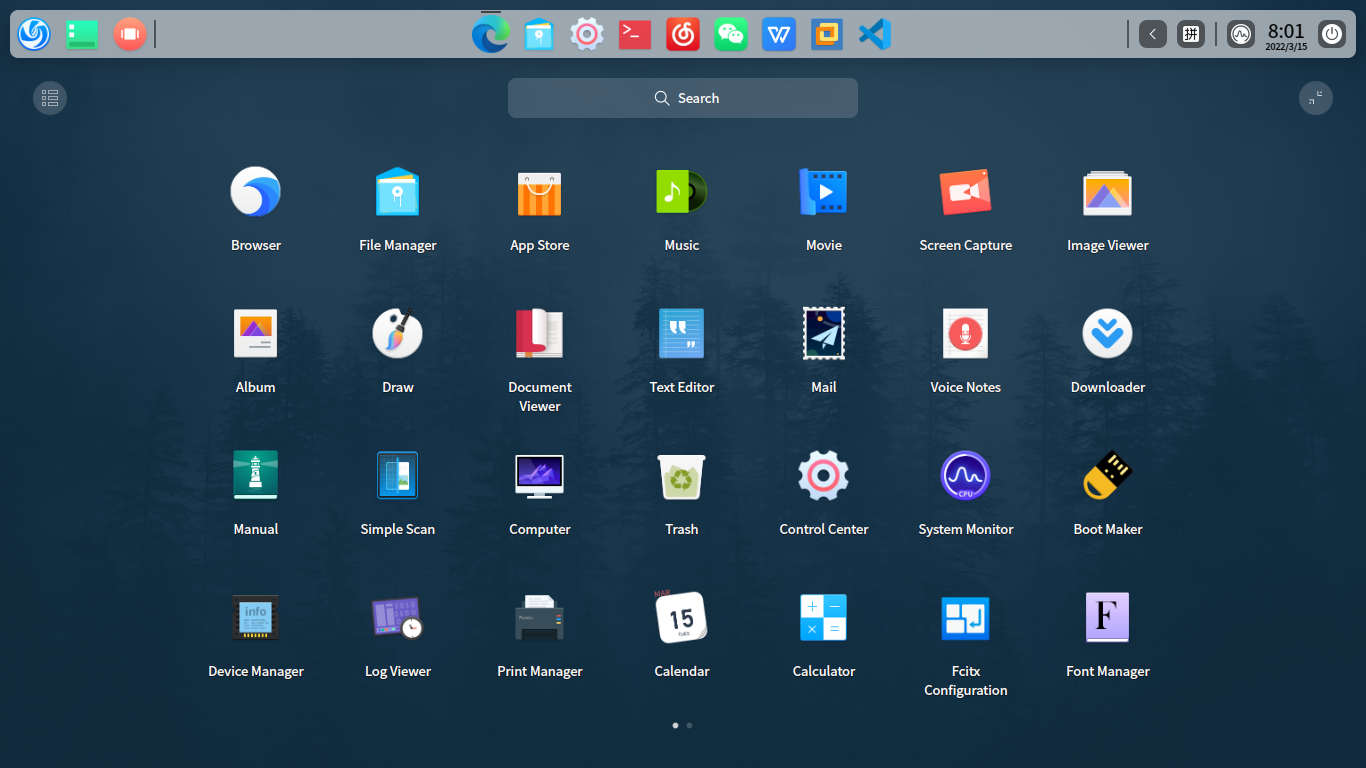1366x768 pixels.
Task: Open the Mail app
Action: click(x=824, y=334)
